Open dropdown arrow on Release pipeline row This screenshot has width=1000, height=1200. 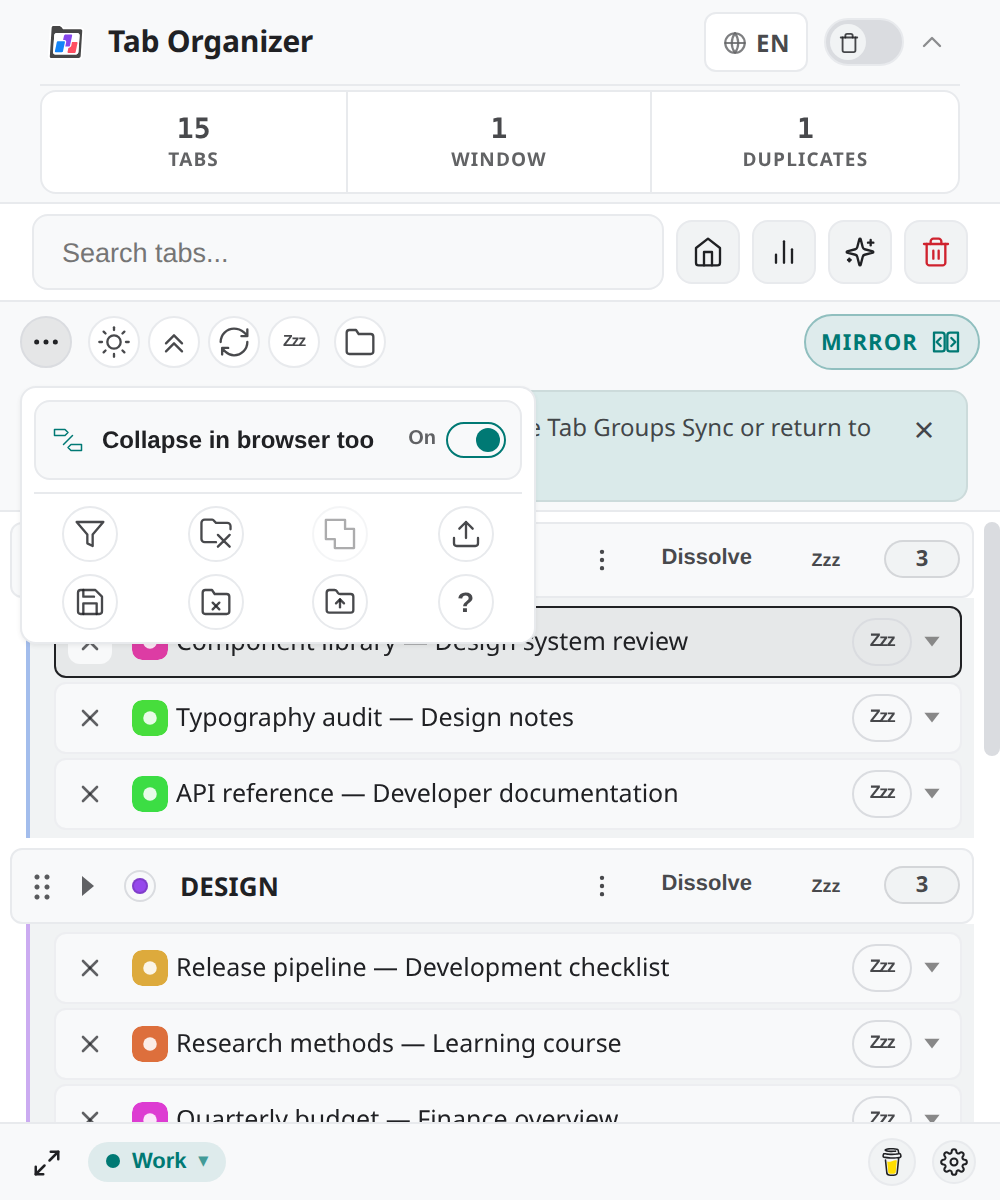[x=933, y=967]
